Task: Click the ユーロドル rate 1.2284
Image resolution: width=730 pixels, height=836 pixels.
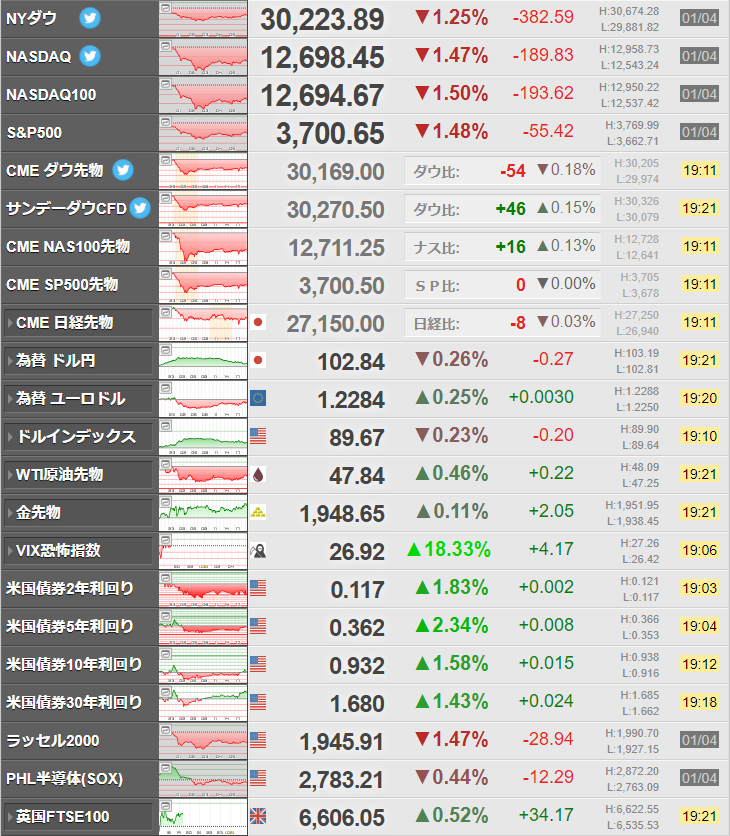Action: [x=351, y=400]
